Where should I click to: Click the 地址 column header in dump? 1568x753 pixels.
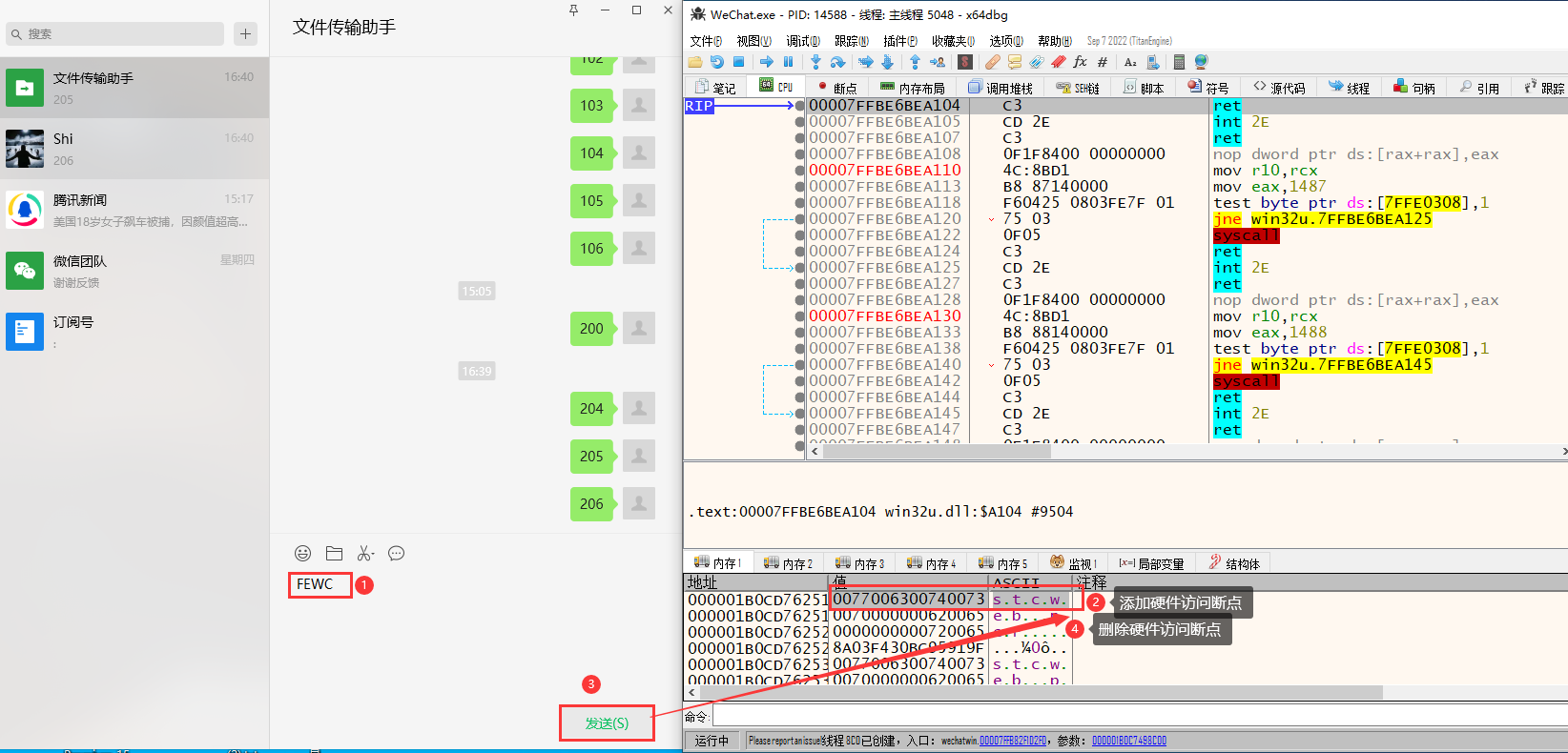pyautogui.click(x=702, y=582)
